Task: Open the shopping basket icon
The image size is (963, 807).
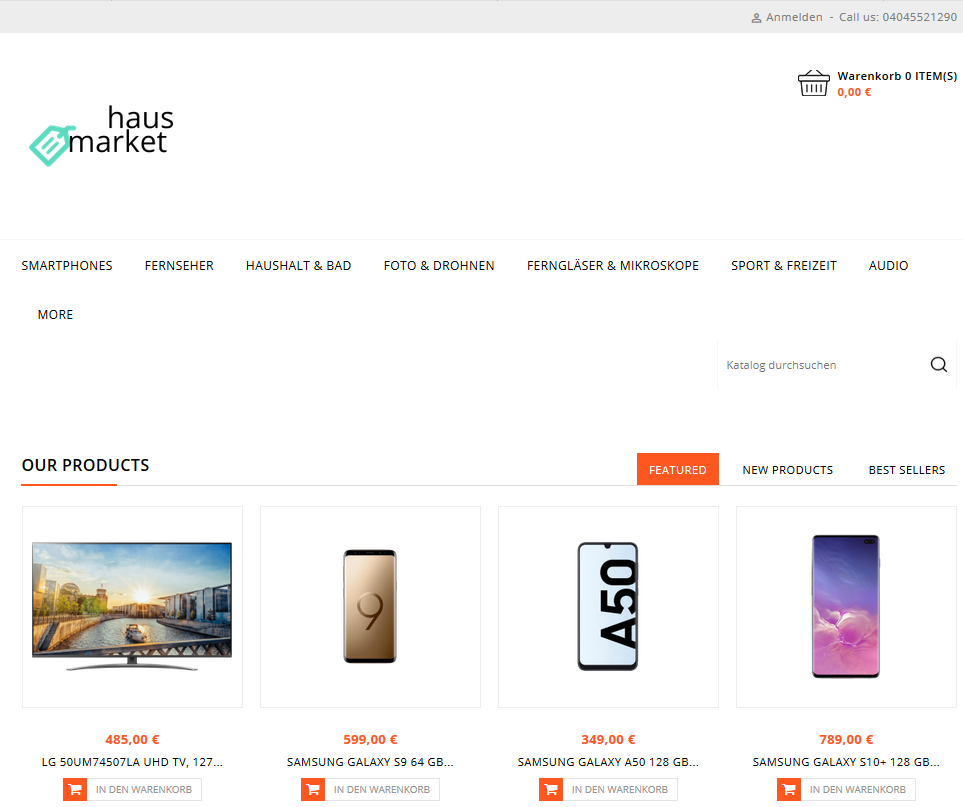Action: pyautogui.click(x=813, y=83)
